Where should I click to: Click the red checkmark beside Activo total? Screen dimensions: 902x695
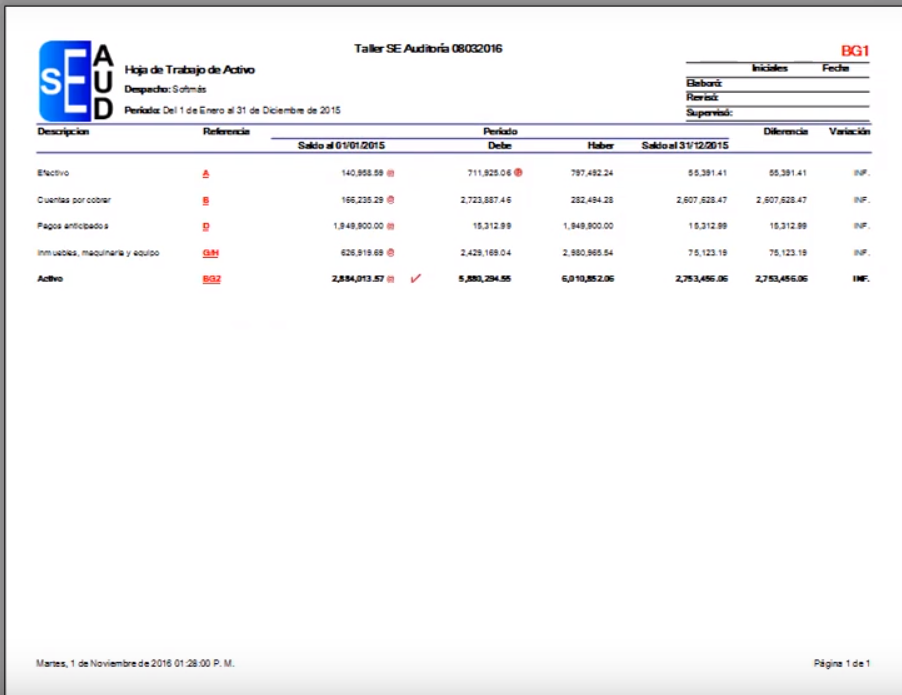[x=416, y=280]
